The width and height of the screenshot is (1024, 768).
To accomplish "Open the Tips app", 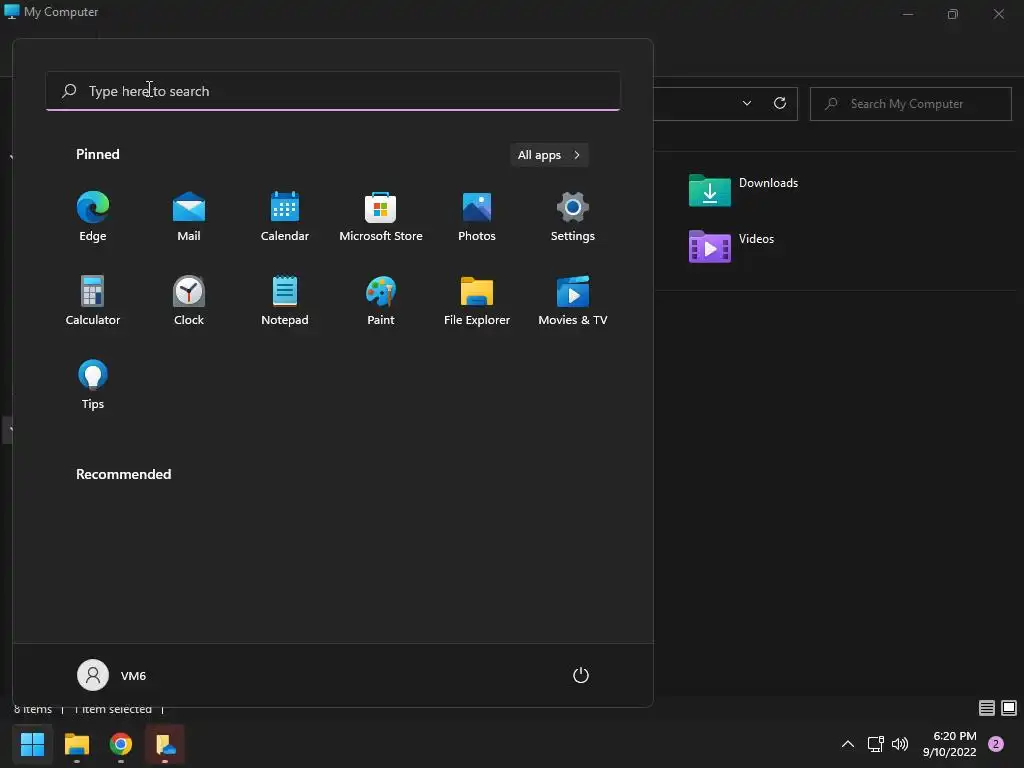I will [93, 385].
